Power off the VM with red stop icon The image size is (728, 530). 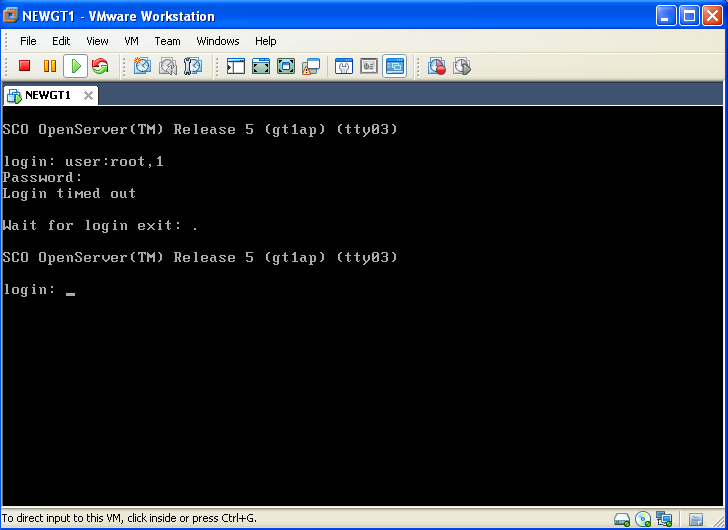(25, 66)
